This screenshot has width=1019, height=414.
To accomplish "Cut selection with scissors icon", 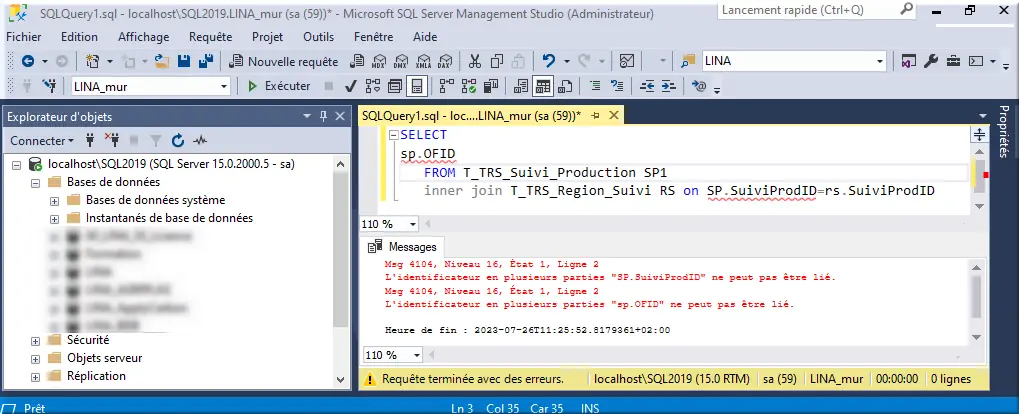I will 475,61.
